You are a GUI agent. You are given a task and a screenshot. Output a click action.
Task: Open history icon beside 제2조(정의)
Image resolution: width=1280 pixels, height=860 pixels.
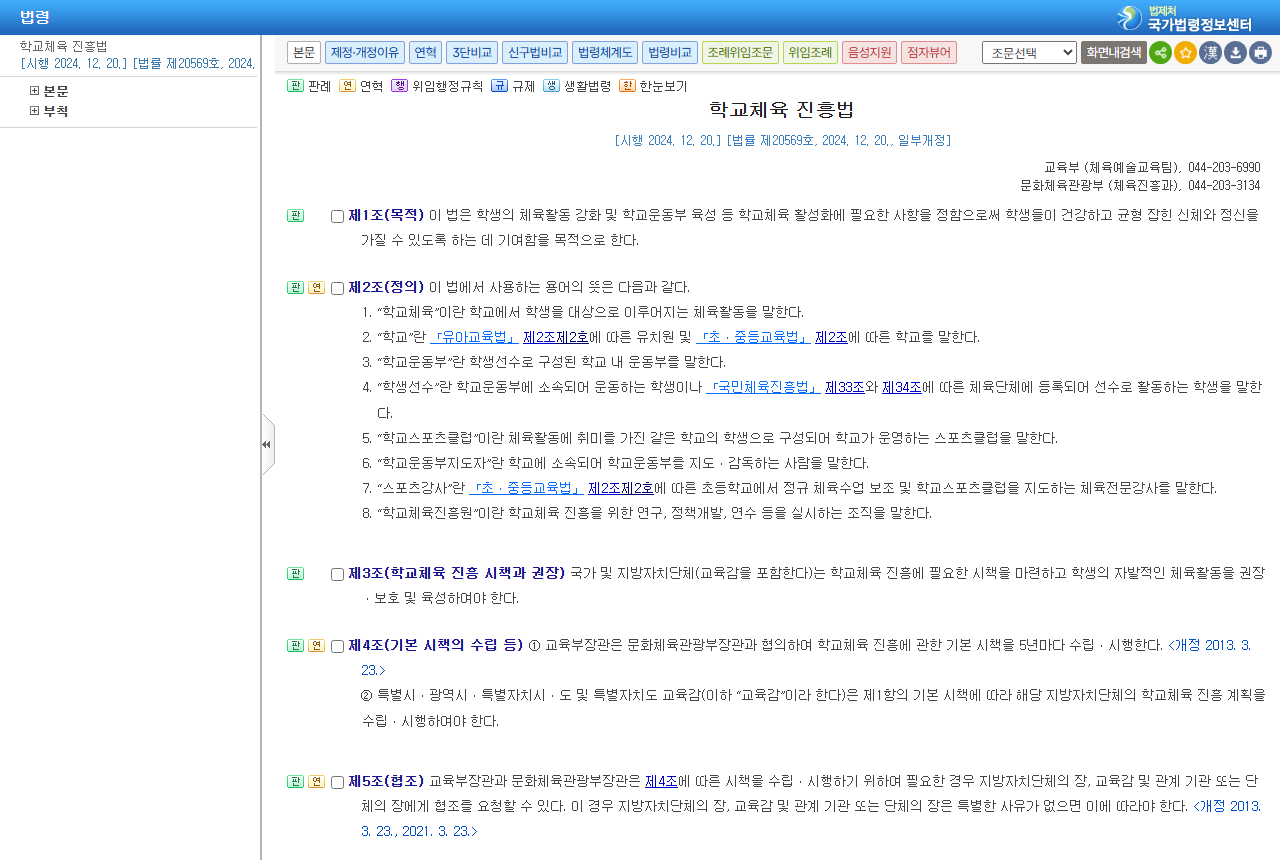(316, 288)
